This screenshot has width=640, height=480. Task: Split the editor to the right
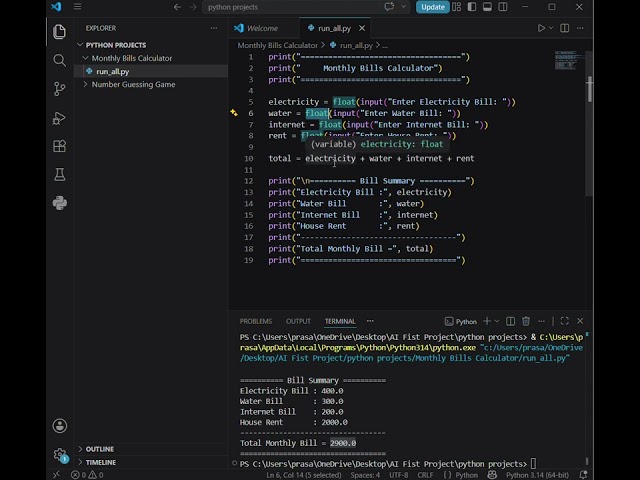(x=564, y=28)
